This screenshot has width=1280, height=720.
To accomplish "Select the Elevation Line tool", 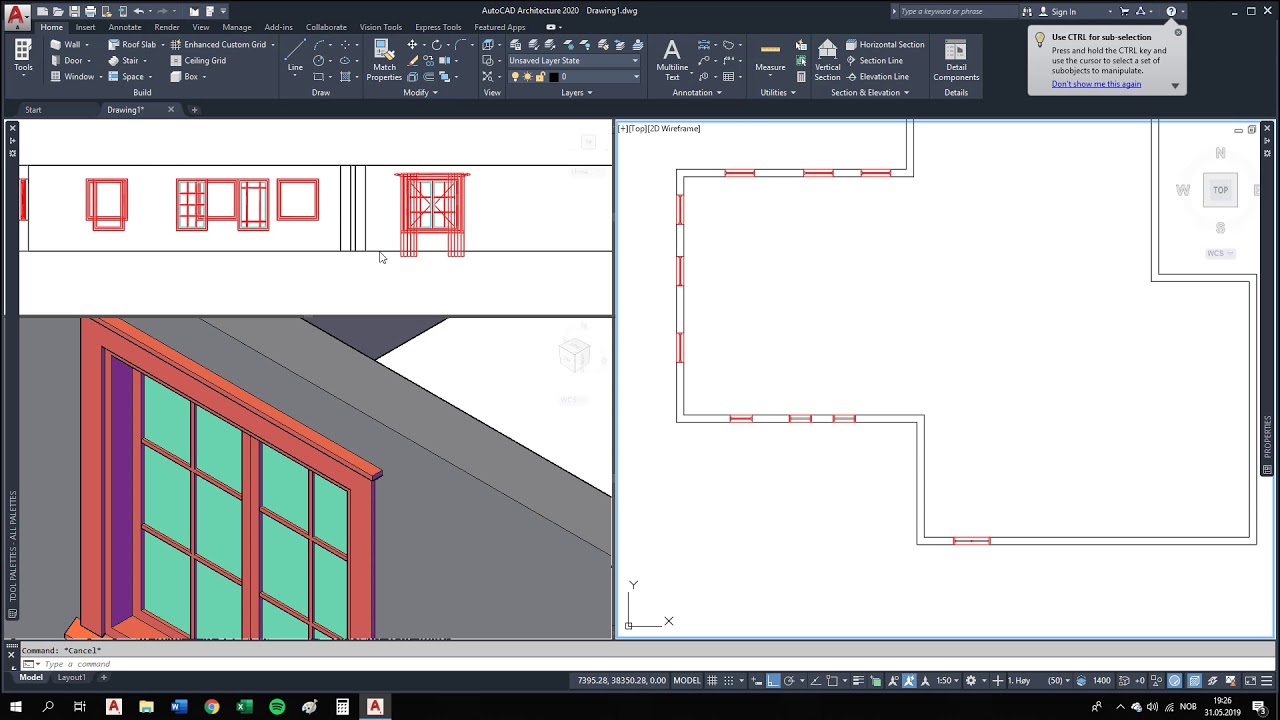I will 878,76.
